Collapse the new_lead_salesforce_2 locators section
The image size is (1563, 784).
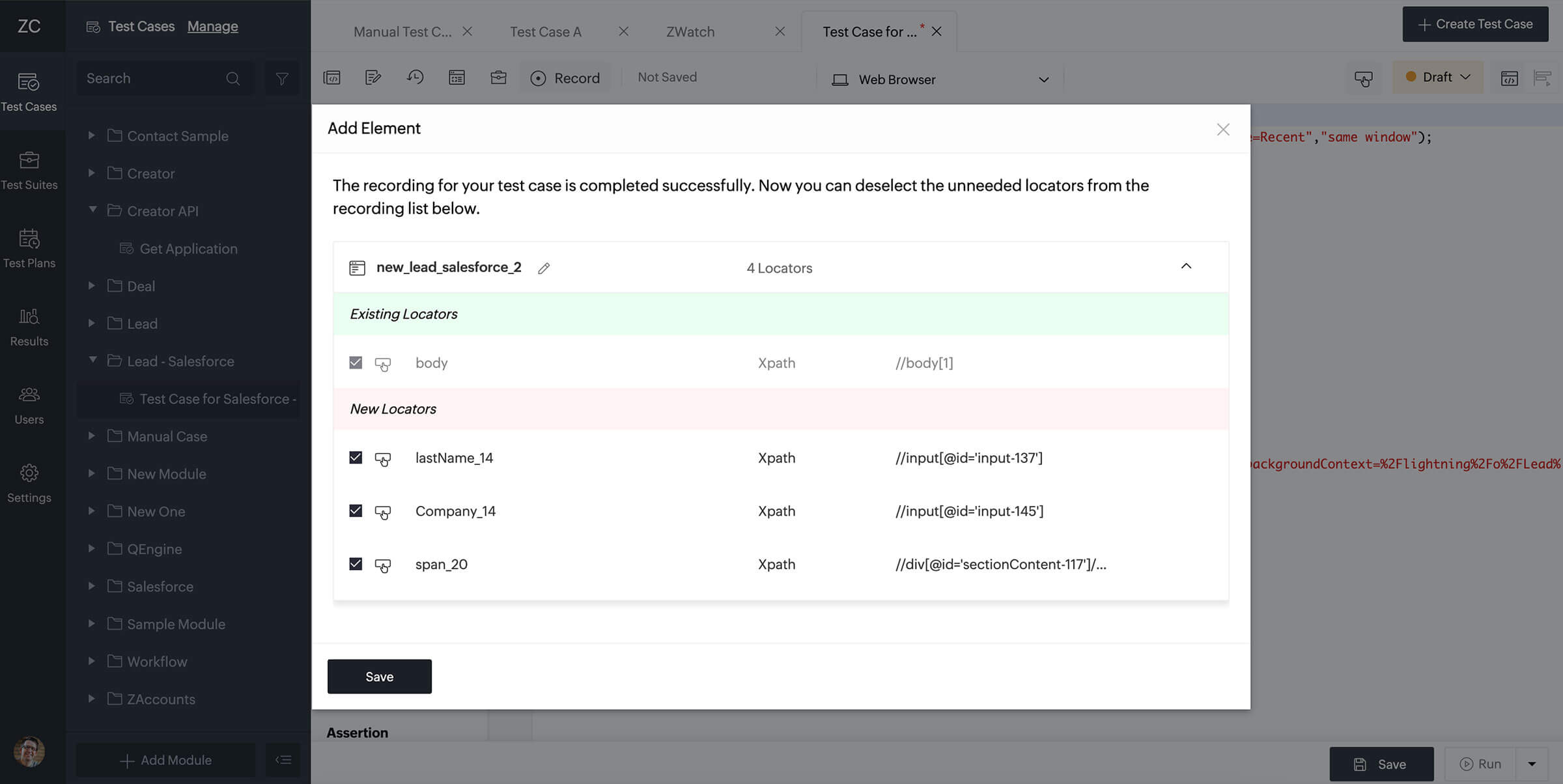coord(1186,266)
